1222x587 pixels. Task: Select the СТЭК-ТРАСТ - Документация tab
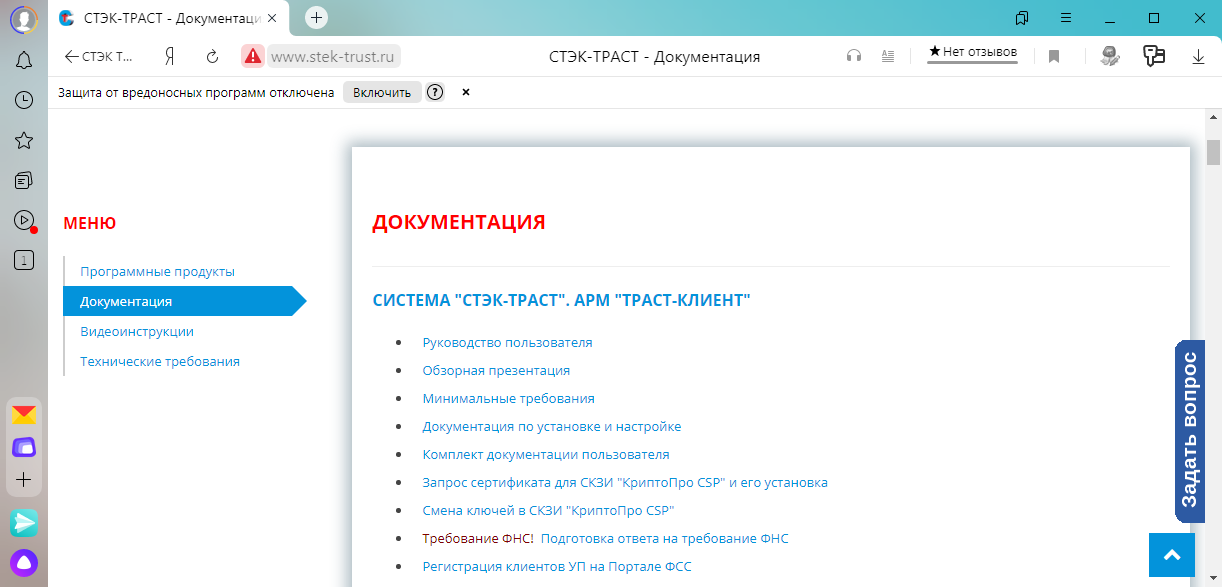click(x=166, y=18)
